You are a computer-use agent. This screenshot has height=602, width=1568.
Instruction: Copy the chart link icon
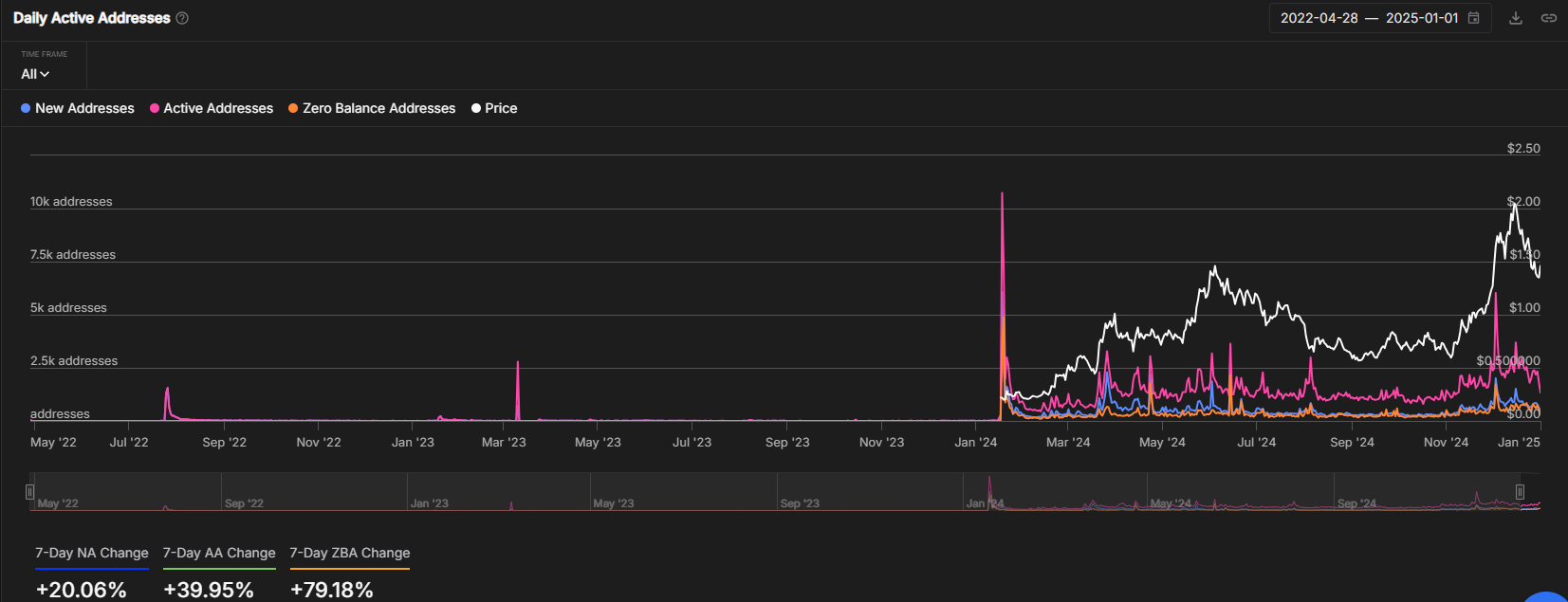1549,18
